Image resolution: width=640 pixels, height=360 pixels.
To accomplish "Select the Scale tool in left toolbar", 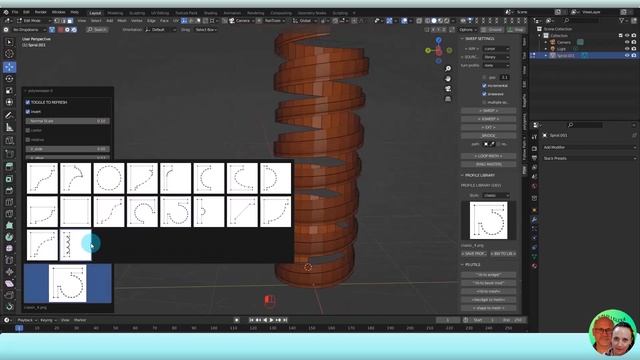I will click(9, 91).
